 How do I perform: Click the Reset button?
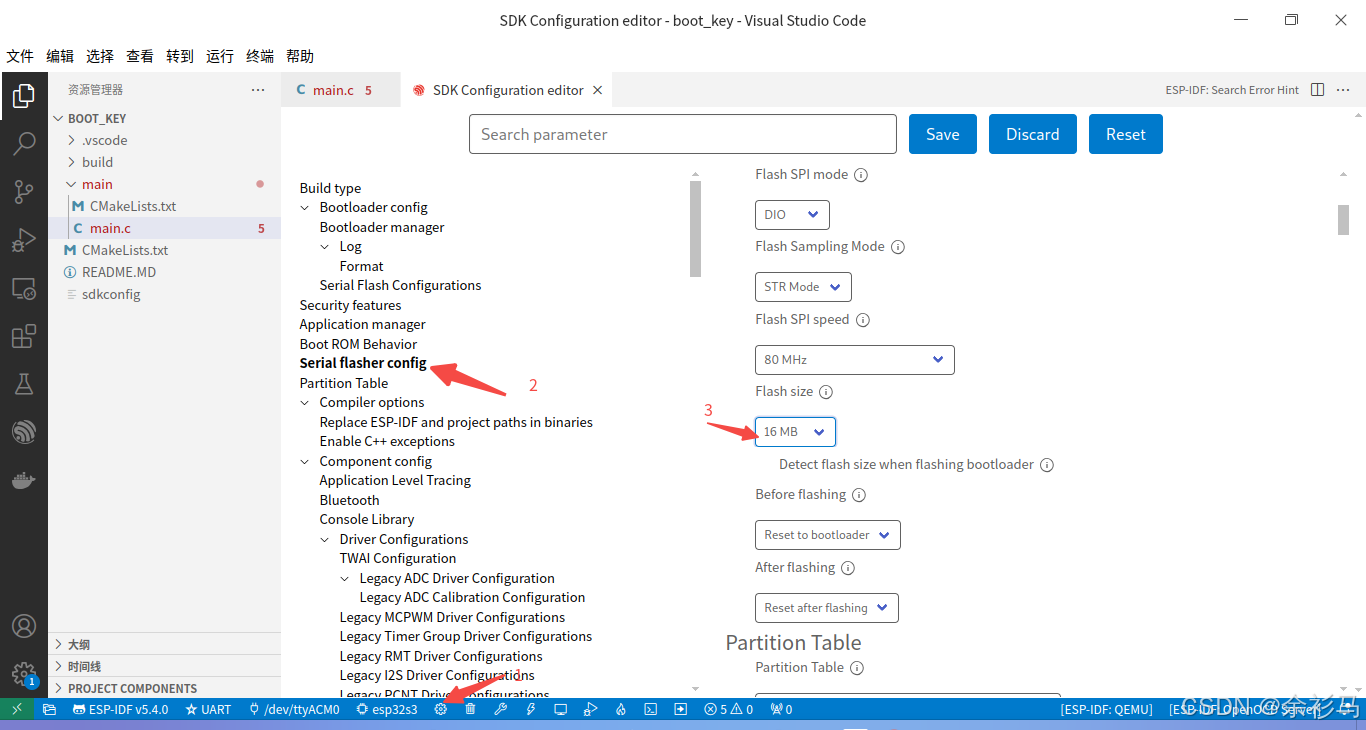tap(1126, 134)
